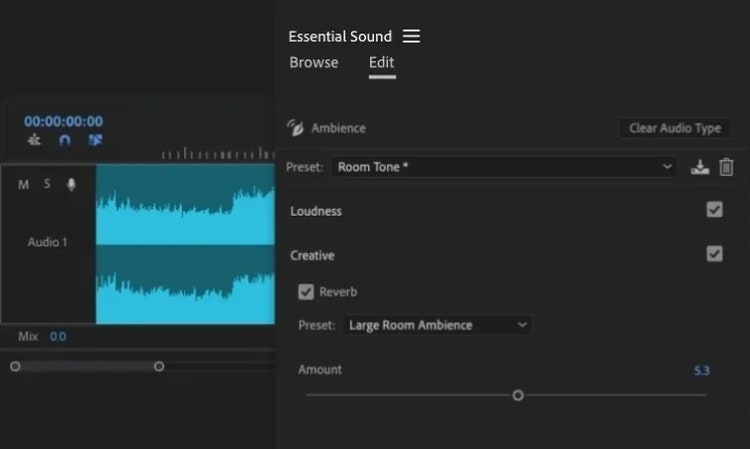The width and height of the screenshot is (750, 449).
Task: Mute Audio 1 with the M button
Action: [24, 185]
